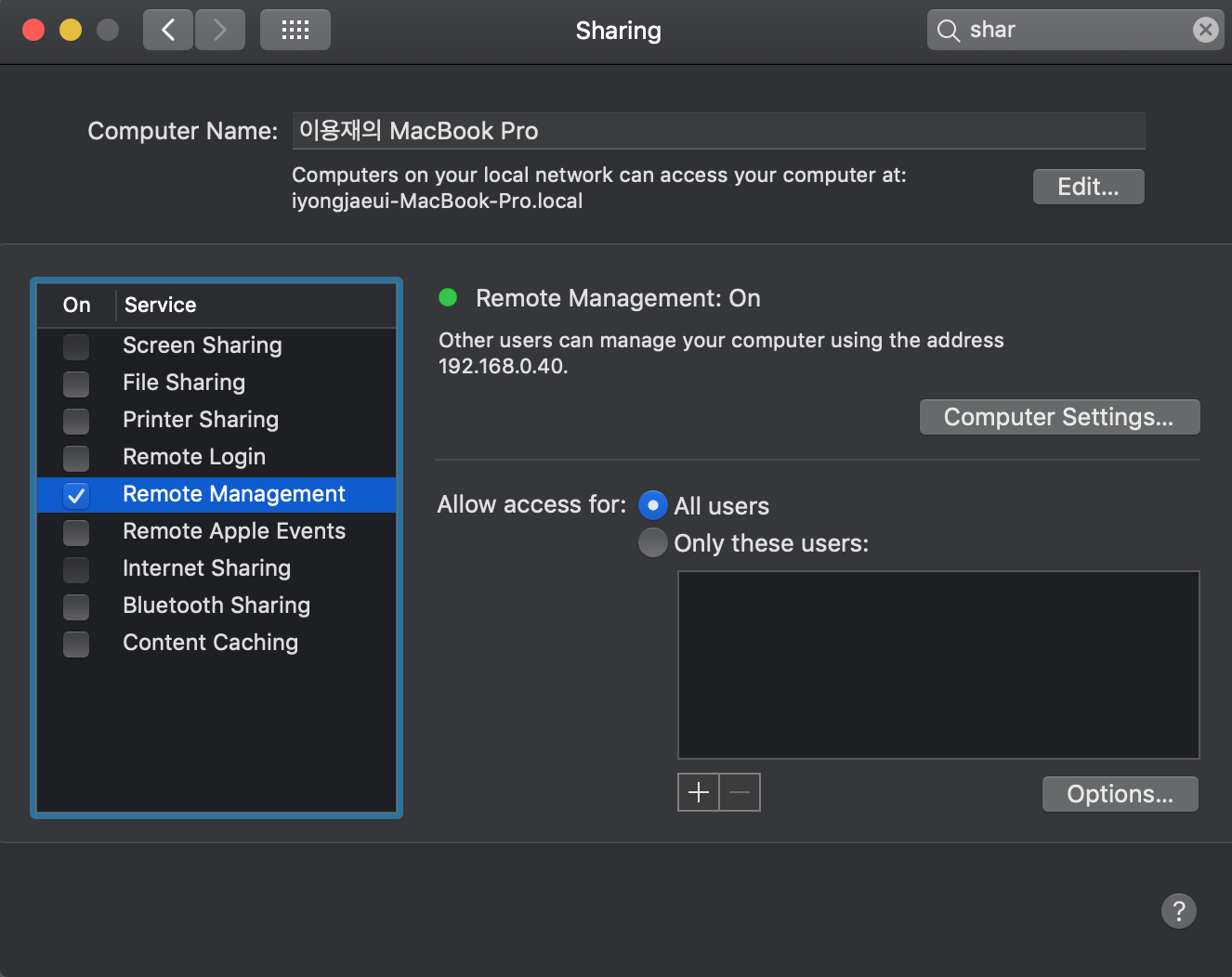The image size is (1232, 977).
Task: Select Content Caching service row
Action: (216, 643)
